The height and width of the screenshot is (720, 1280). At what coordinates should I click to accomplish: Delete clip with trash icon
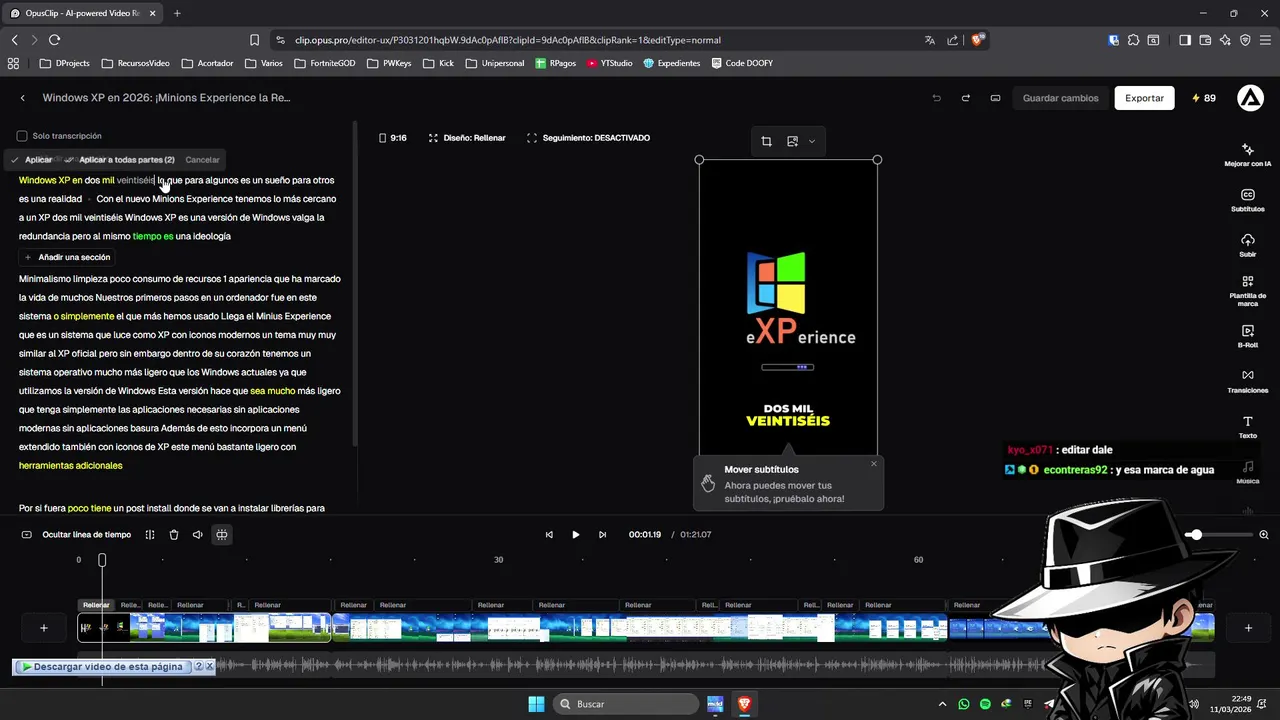pyautogui.click(x=174, y=535)
